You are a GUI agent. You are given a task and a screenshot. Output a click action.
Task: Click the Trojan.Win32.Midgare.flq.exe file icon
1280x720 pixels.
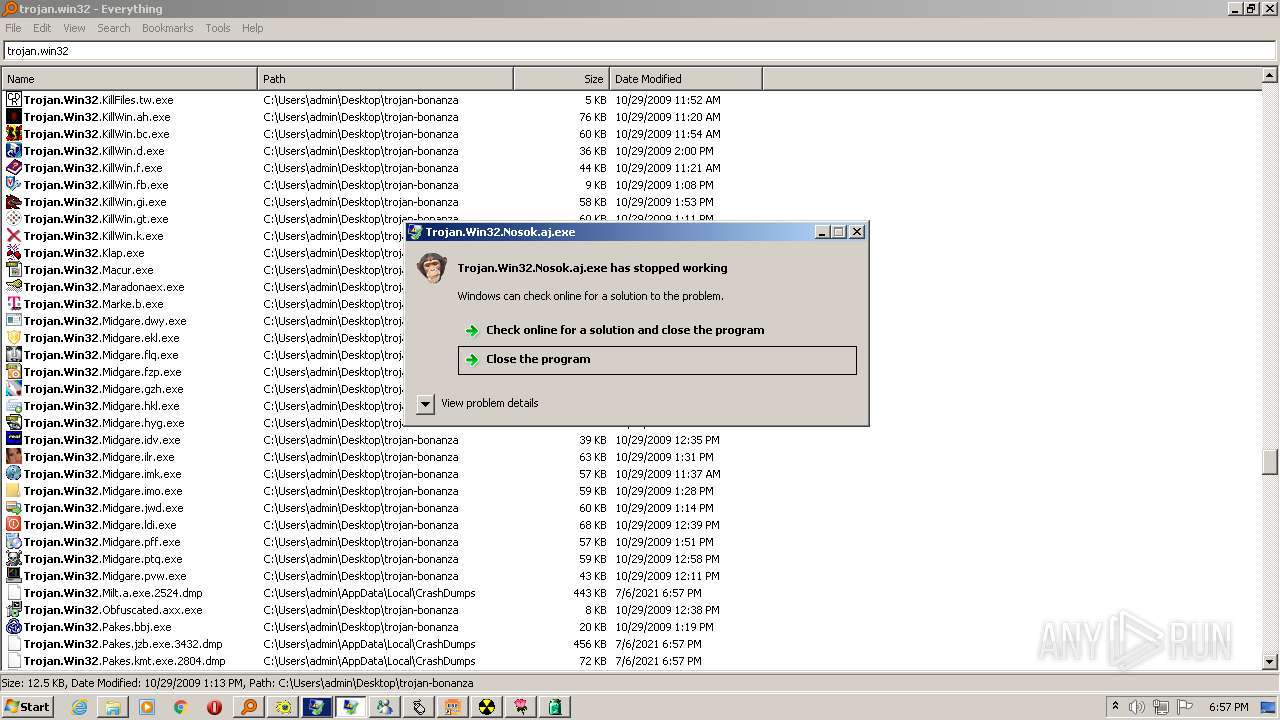pyautogui.click(x=13, y=355)
